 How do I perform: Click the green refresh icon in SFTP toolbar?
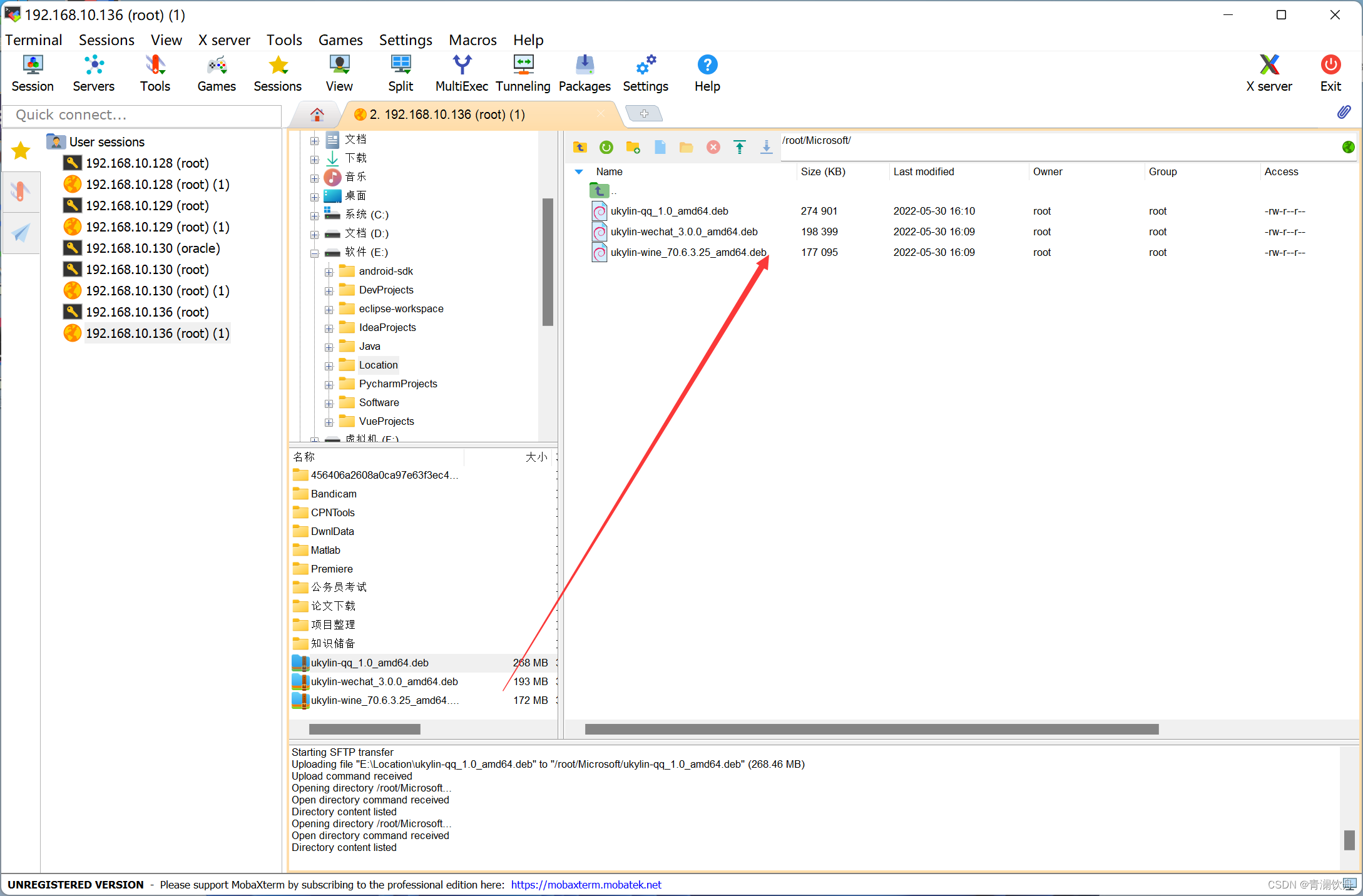(606, 147)
